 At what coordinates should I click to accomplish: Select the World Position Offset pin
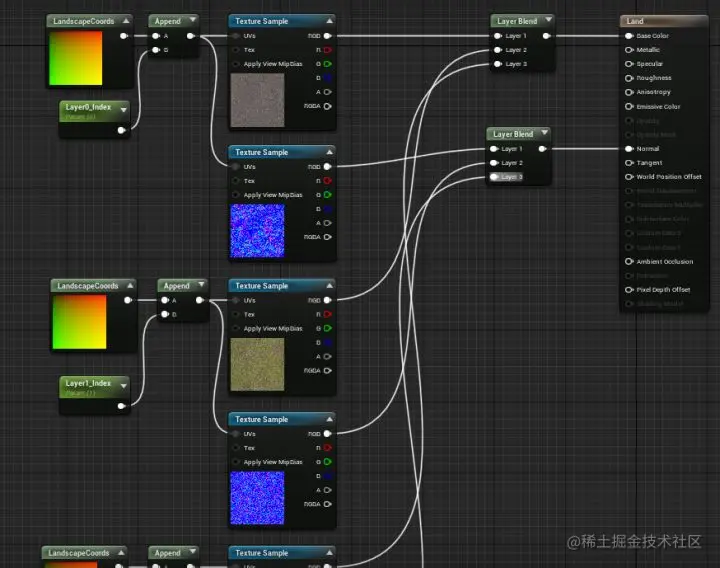pos(629,177)
